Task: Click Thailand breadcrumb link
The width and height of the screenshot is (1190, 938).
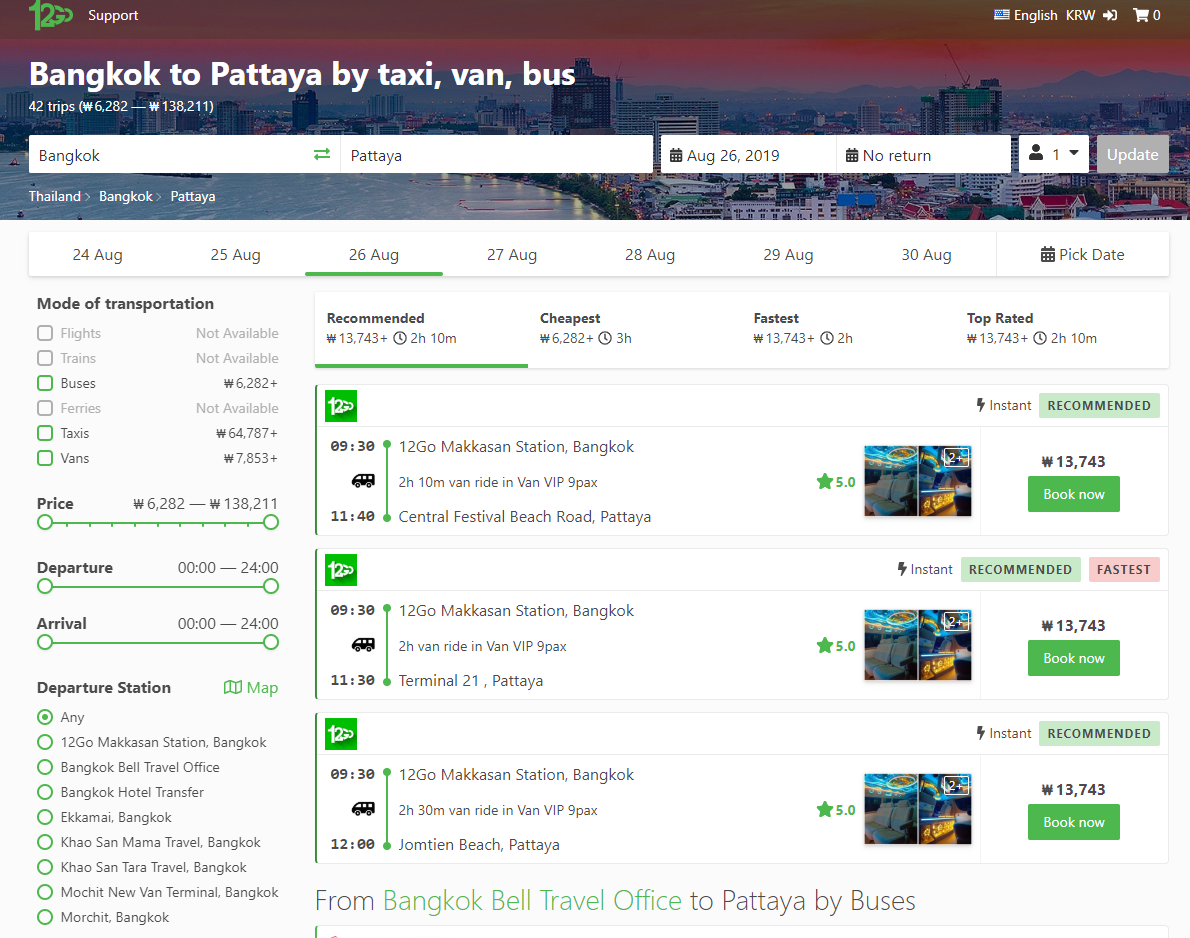Action: pos(55,196)
